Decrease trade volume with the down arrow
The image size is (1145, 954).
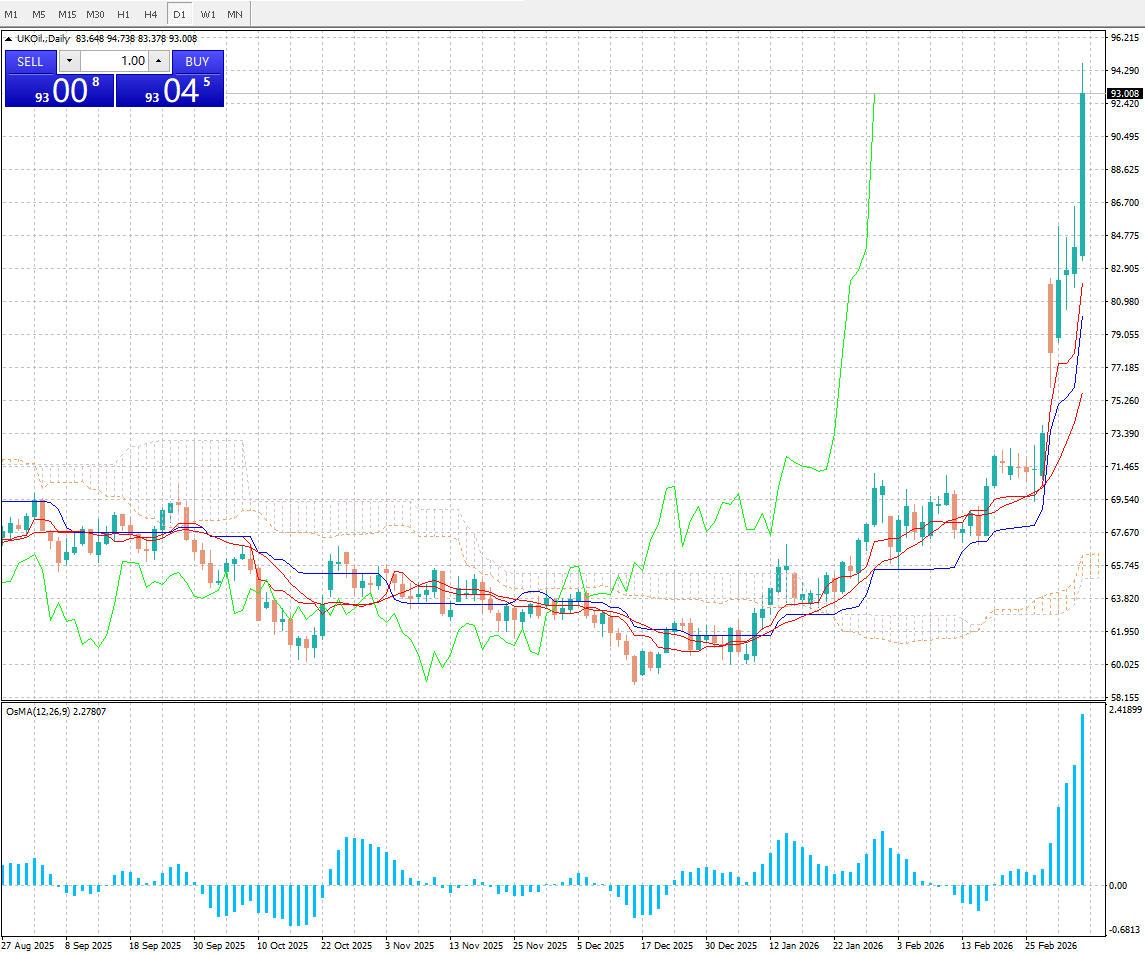69,61
